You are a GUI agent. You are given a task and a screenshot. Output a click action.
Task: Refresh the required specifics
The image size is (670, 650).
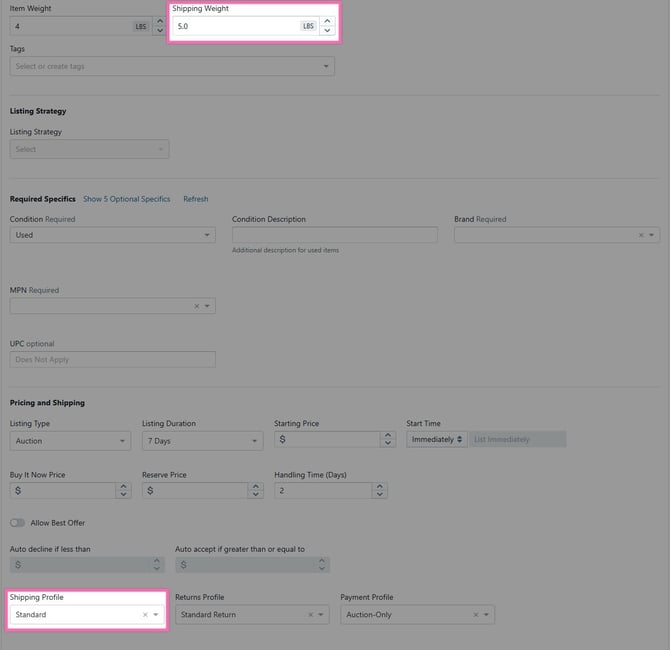point(195,199)
